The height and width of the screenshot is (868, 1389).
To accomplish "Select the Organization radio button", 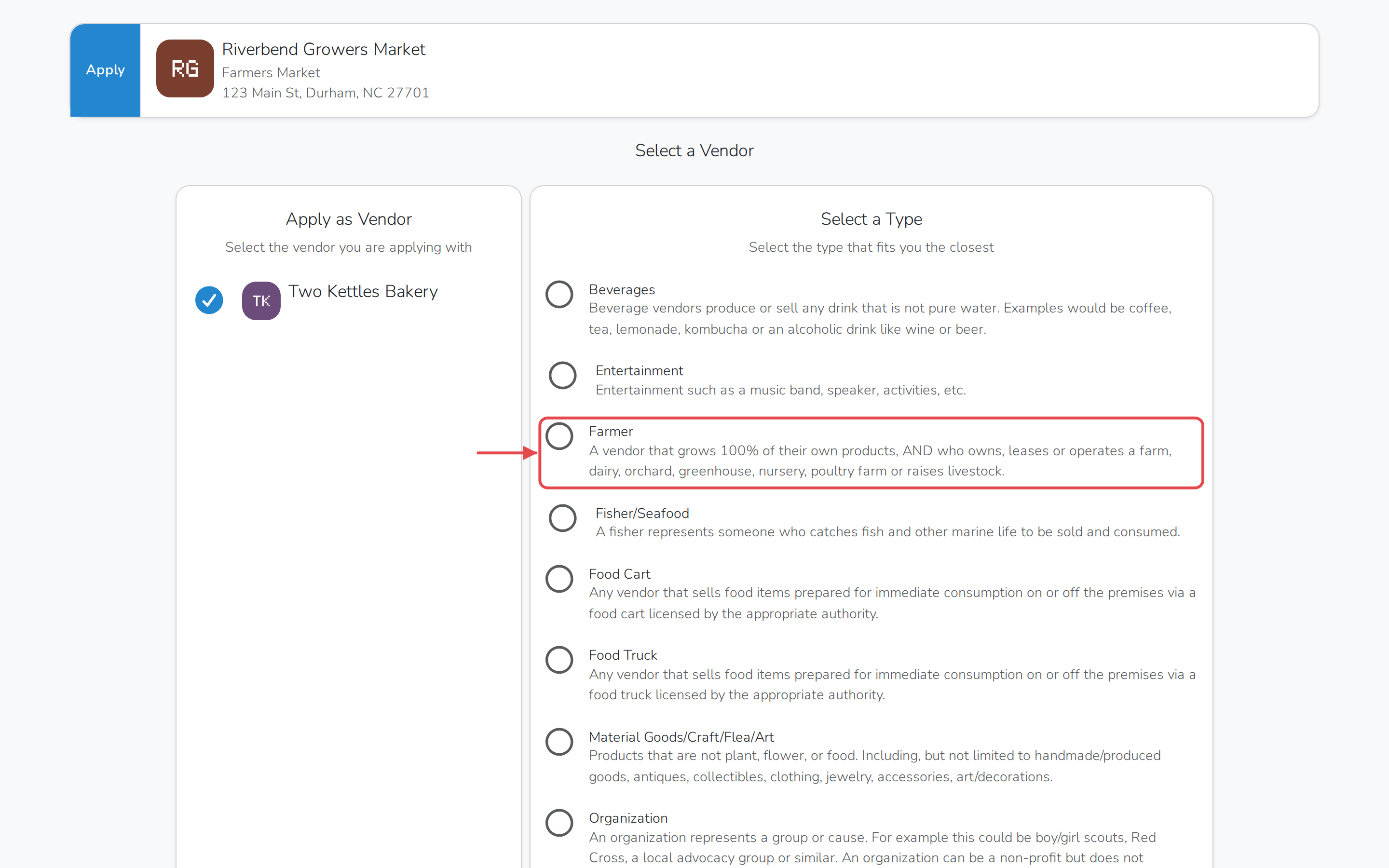I will click(559, 823).
